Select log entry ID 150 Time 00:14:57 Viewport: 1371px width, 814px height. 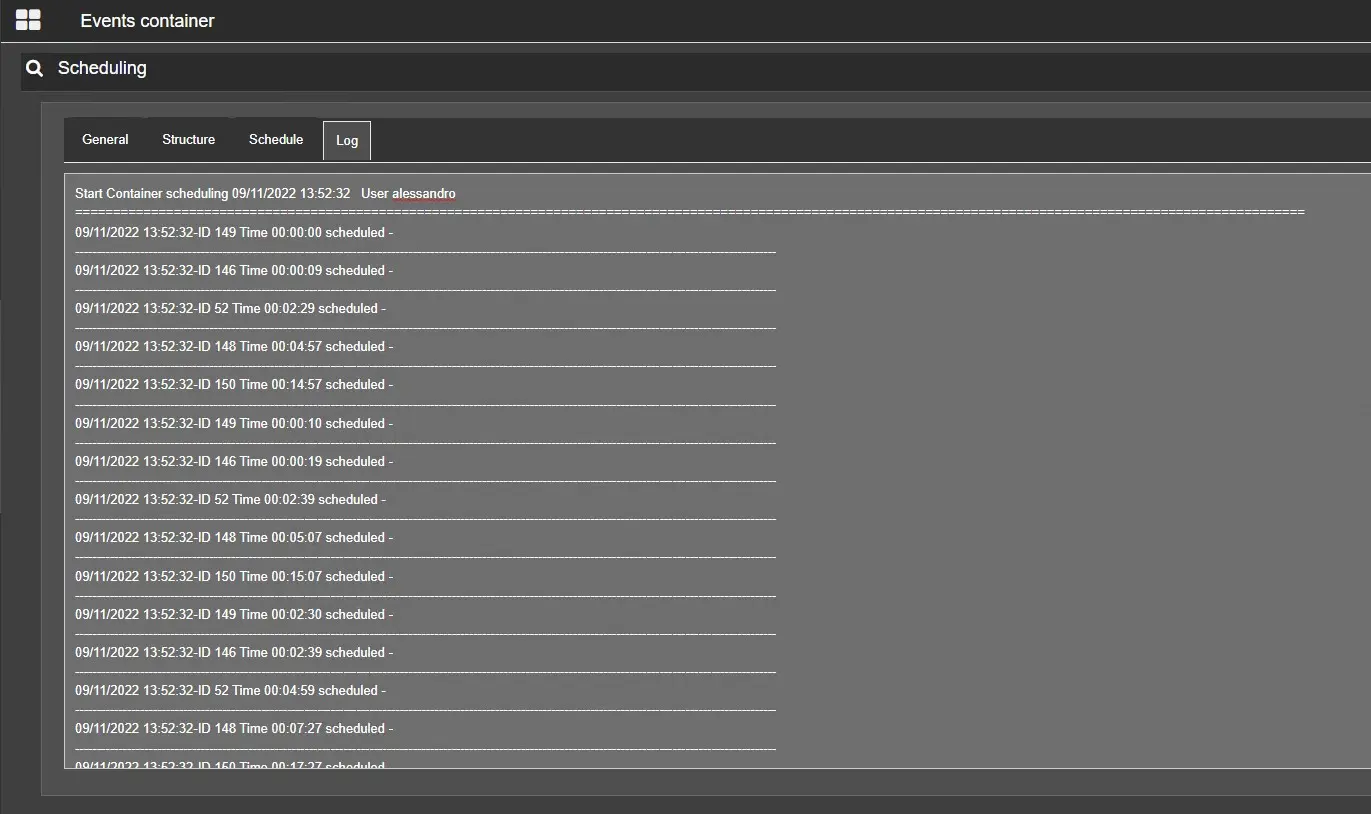[x=234, y=384]
